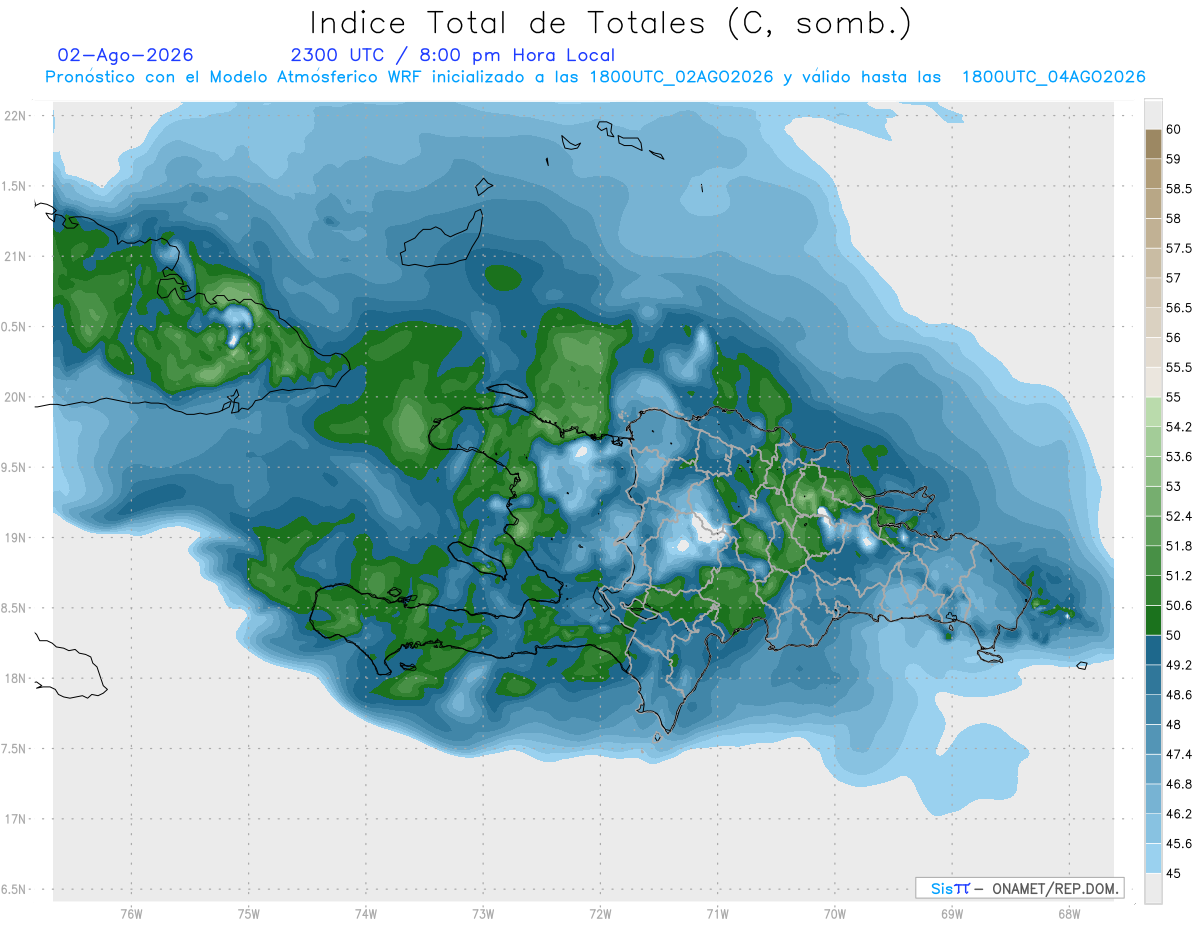
Task: Click the "51.2" colorbar label
Action: click(1178, 576)
